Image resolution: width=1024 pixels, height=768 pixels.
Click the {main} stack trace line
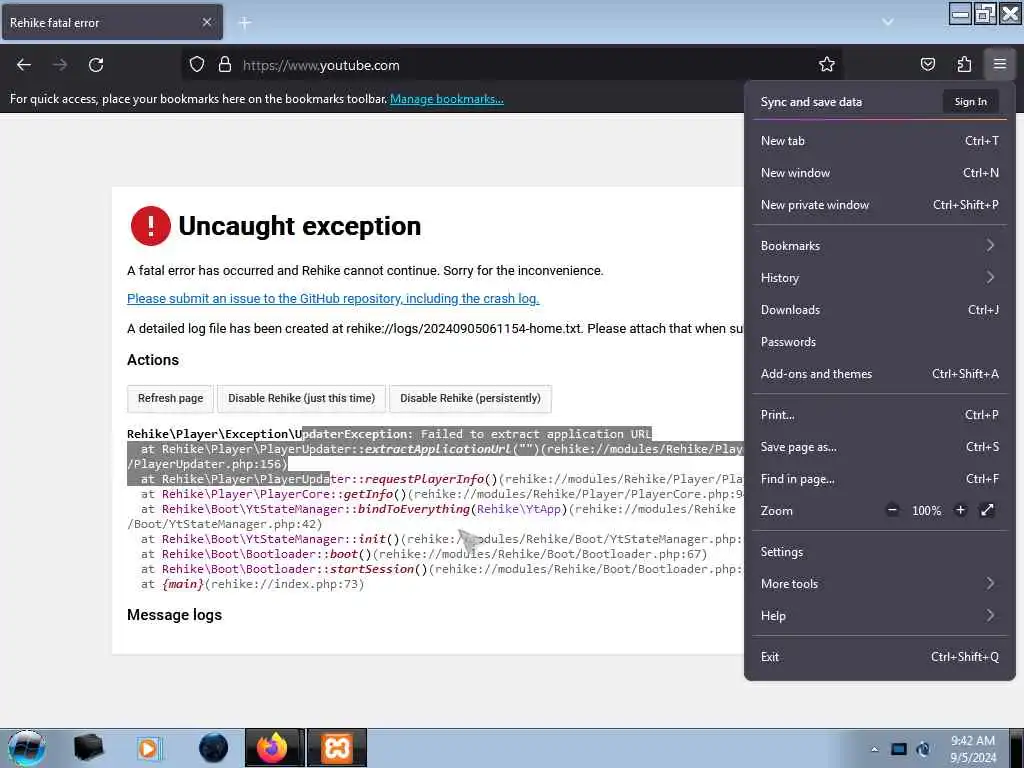coord(252,584)
